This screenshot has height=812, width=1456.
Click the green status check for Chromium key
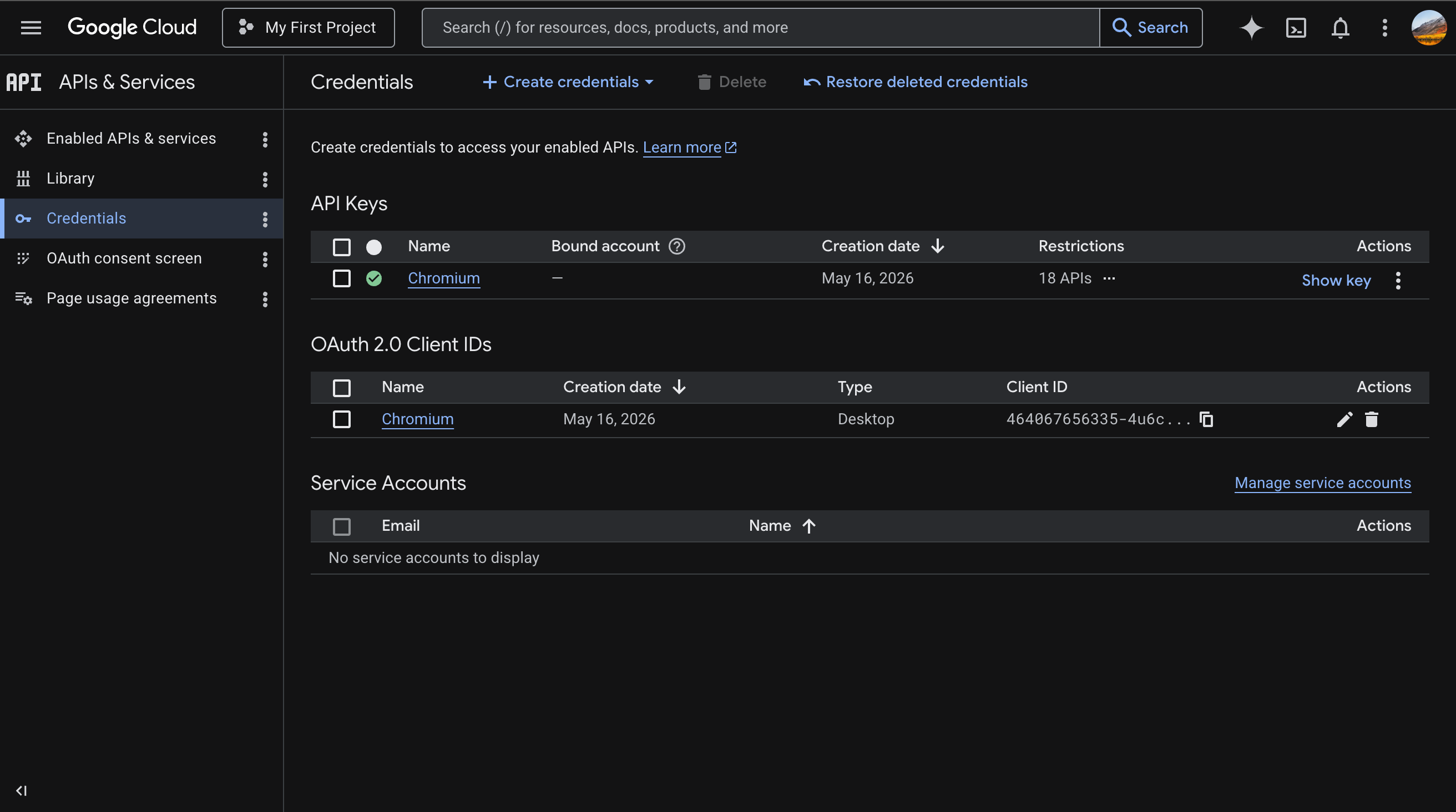373,278
